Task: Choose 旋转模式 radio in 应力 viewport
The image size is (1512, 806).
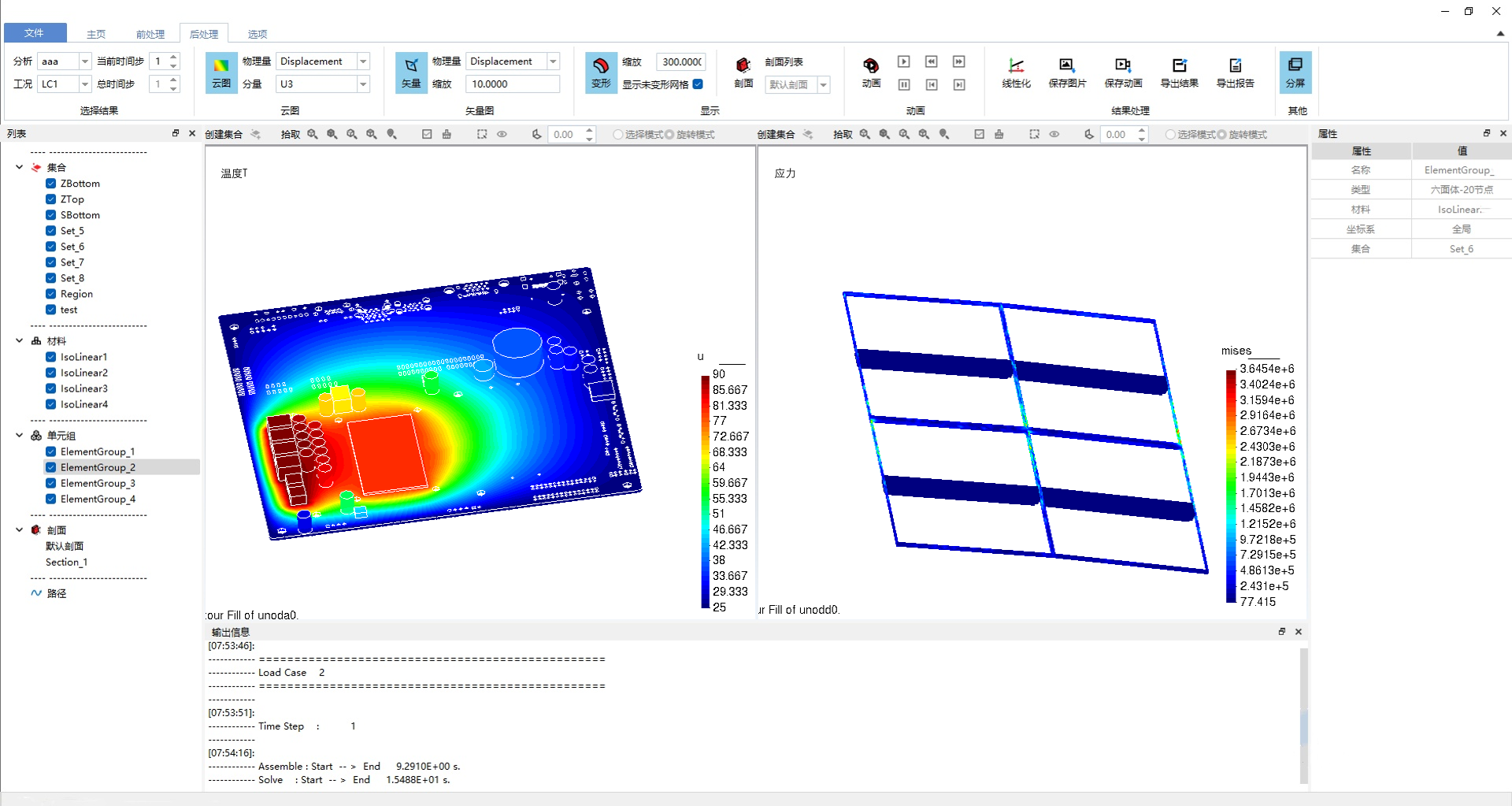Action: 1221,135
